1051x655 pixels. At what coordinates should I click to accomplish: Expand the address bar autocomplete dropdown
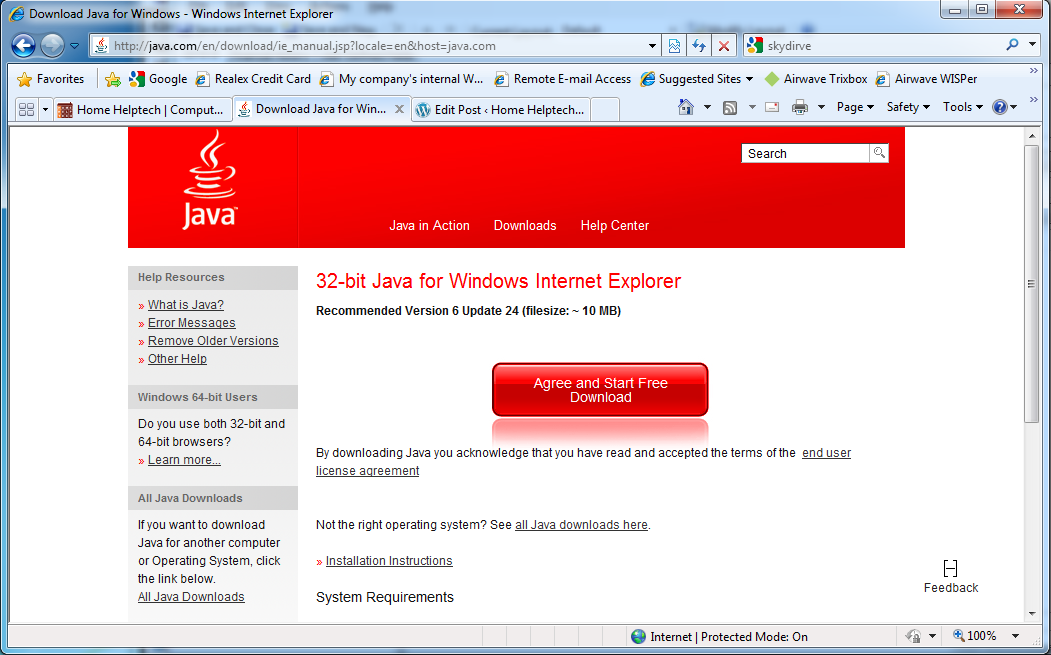pos(652,46)
